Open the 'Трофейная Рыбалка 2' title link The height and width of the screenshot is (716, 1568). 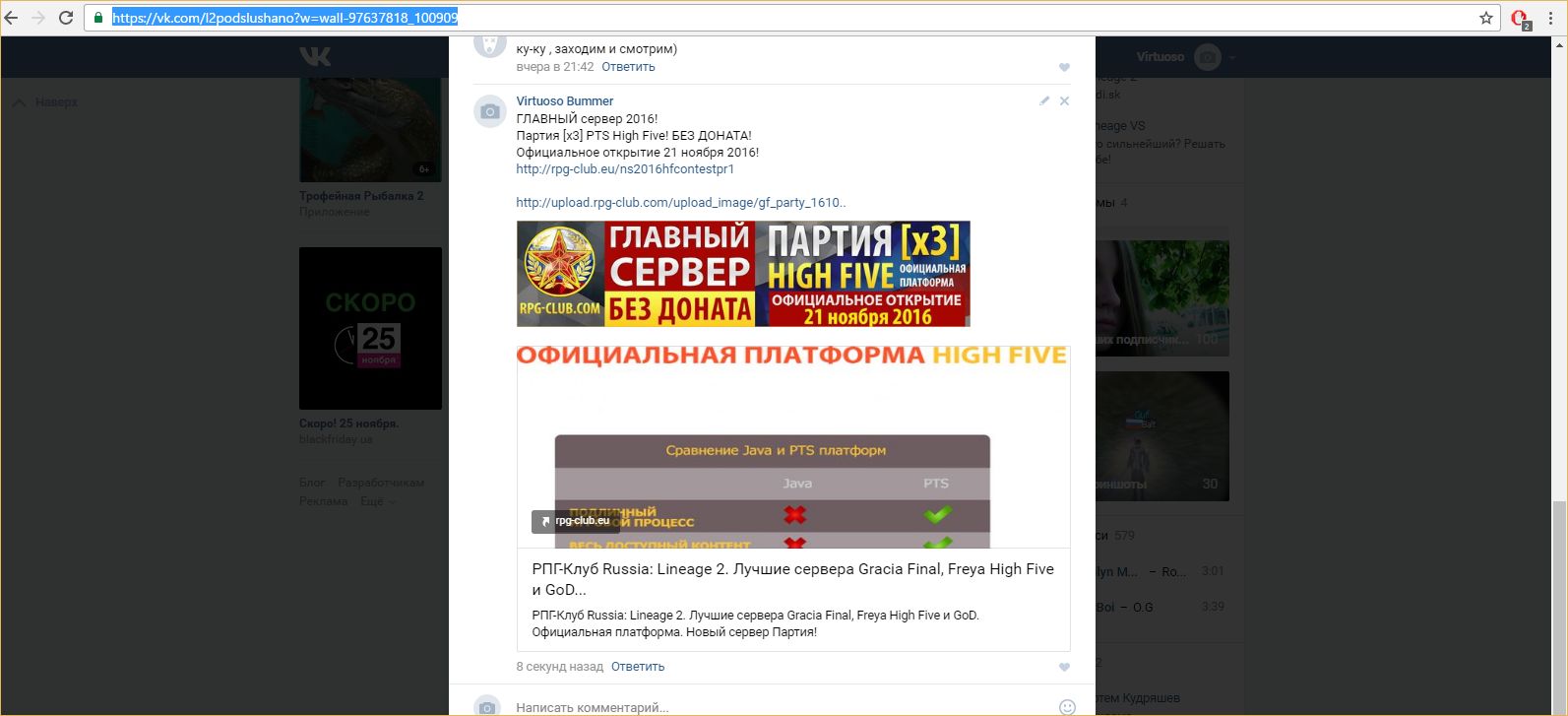pyautogui.click(x=361, y=196)
